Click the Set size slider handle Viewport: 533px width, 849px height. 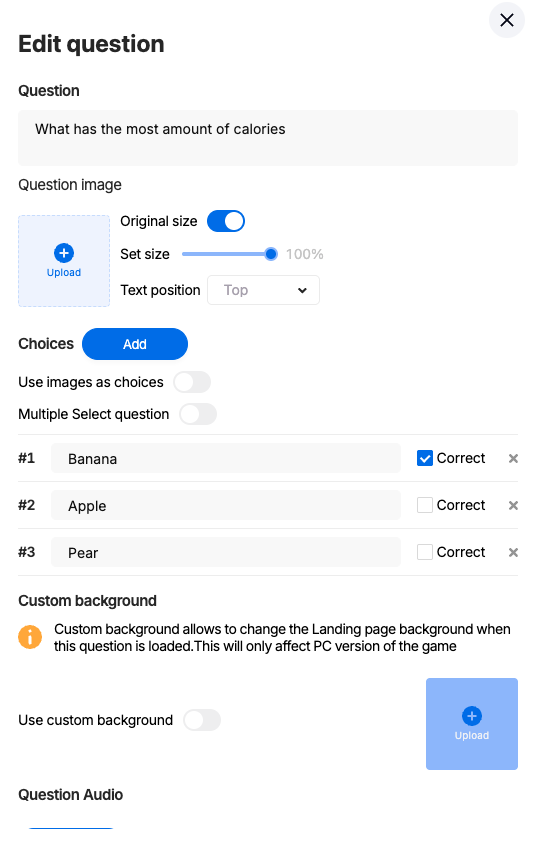271,254
